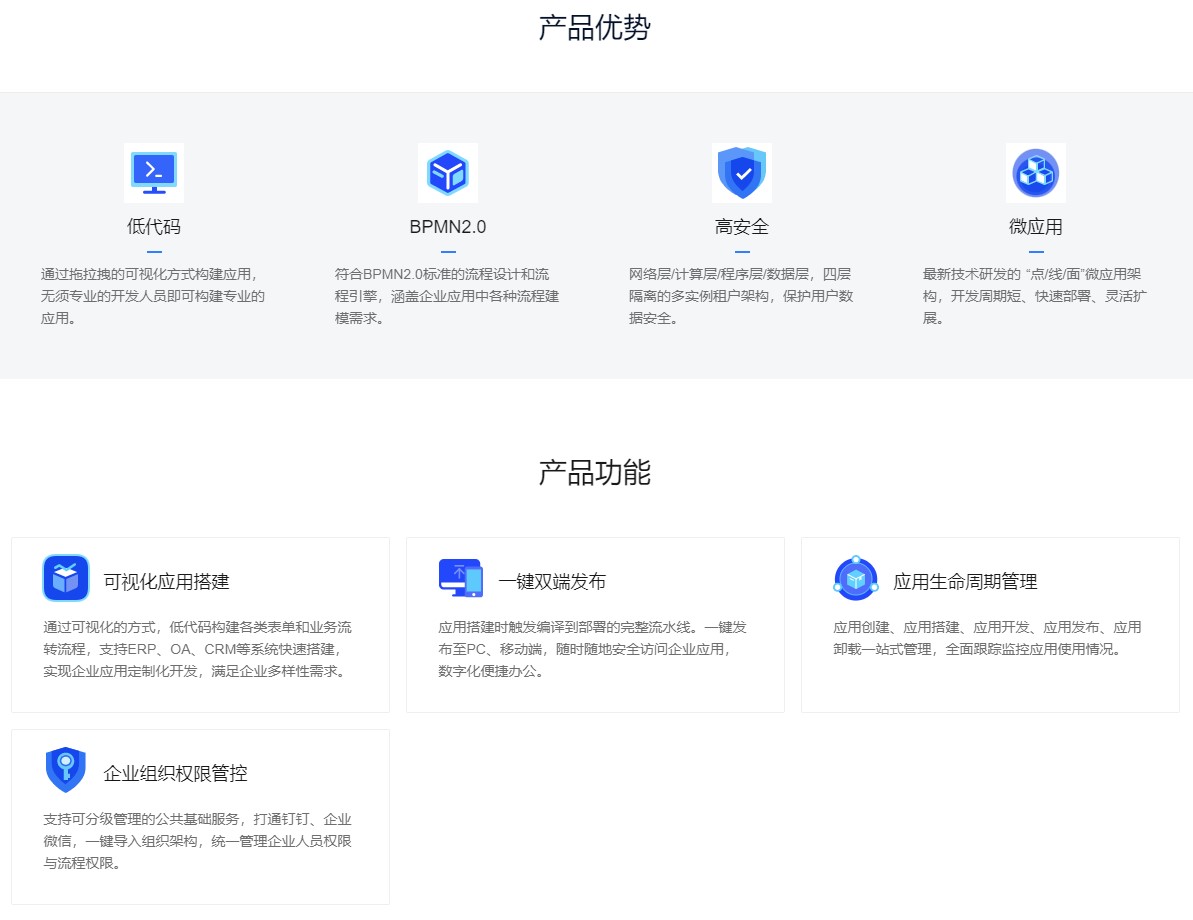This screenshot has height=920, width=1193.
Task: Click the low-code monitor terminal icon
Action: 153,173
